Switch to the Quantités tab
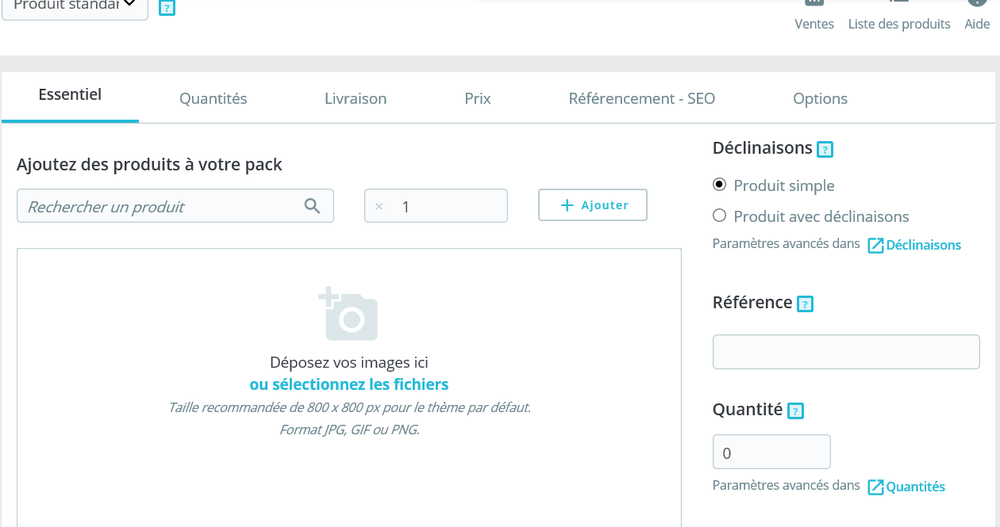This screenshot has height=527, width=1000. (x=213, y=99)
